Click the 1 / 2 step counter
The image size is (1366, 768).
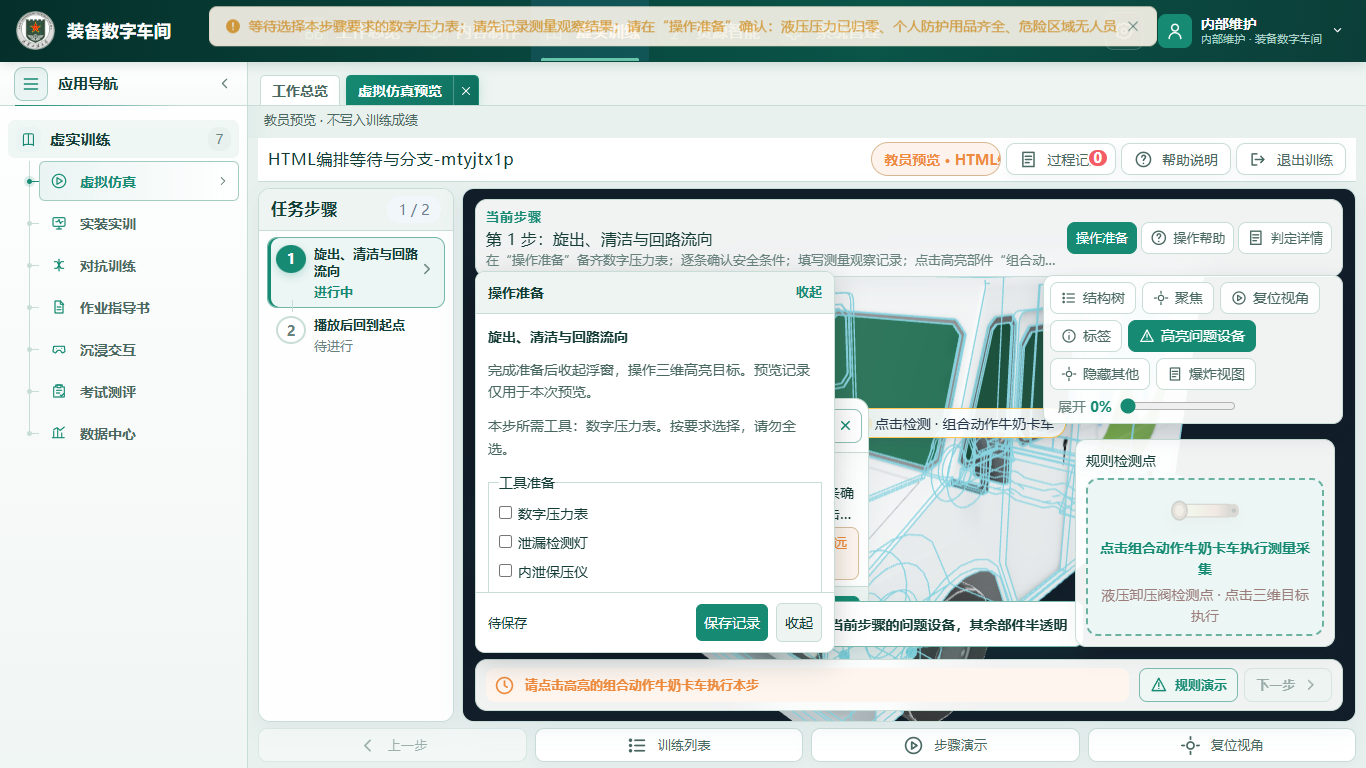[x=414, y=210]
